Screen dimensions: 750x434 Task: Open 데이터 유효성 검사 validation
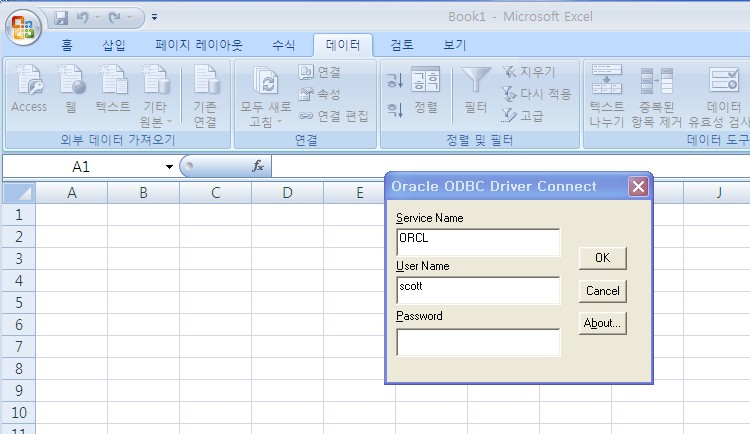pos(719,96)
